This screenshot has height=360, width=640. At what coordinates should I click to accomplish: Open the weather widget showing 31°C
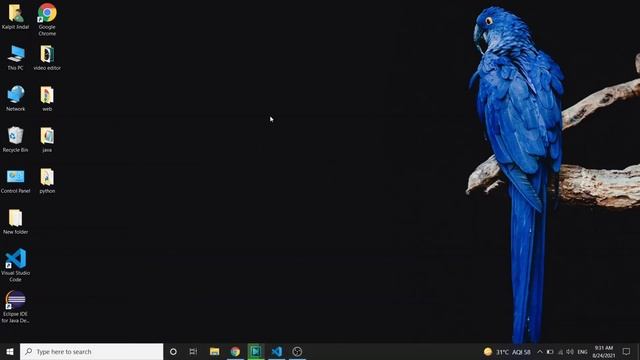[507, 352]
